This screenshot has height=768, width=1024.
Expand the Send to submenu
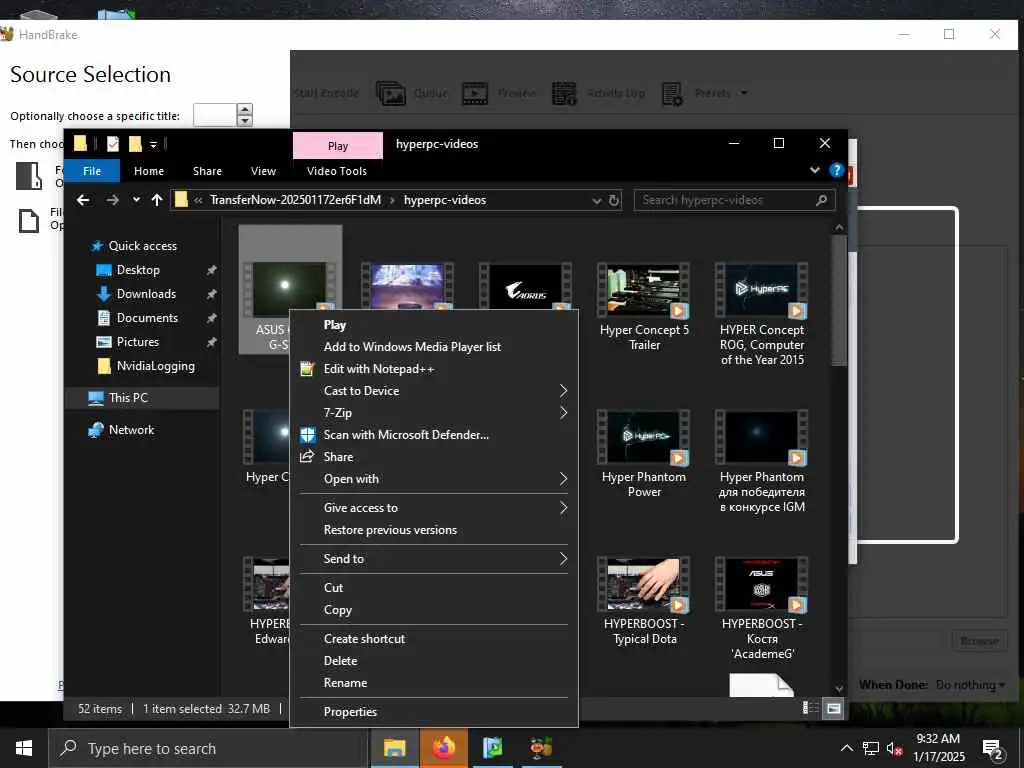pyautogui.click(x=434, y=559)
